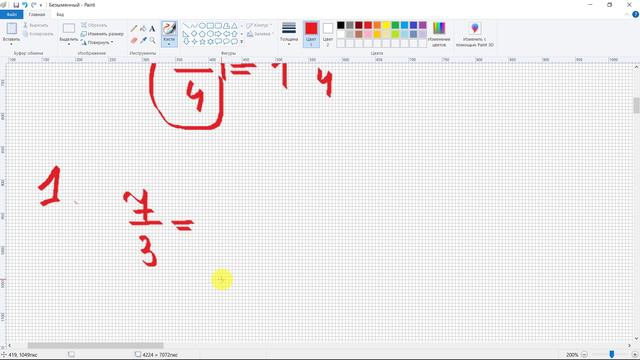Pick the Down arrow shape

coord(186,42)
